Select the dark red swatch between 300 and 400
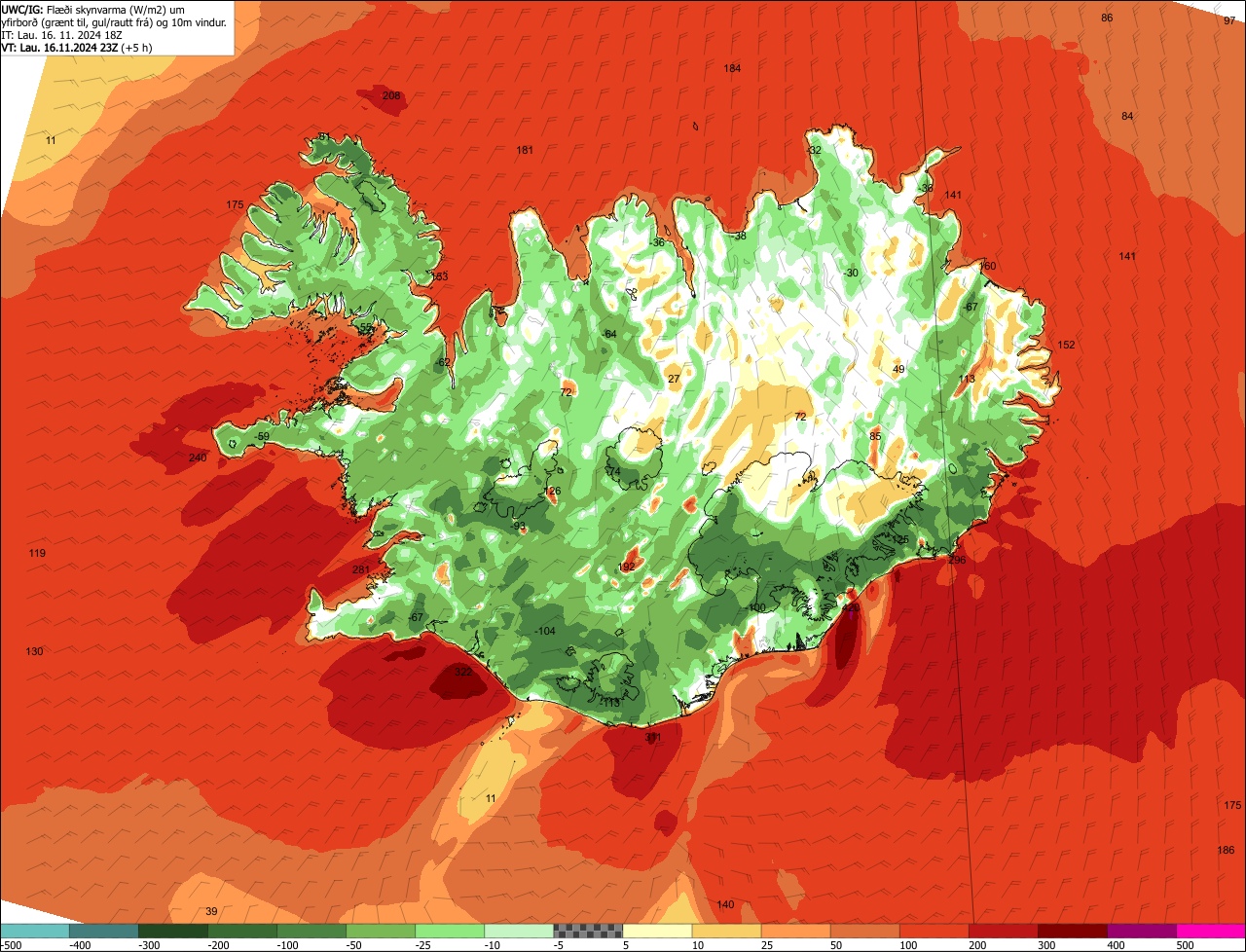This screenshot has width=1246, height=952. point(1072,931)
